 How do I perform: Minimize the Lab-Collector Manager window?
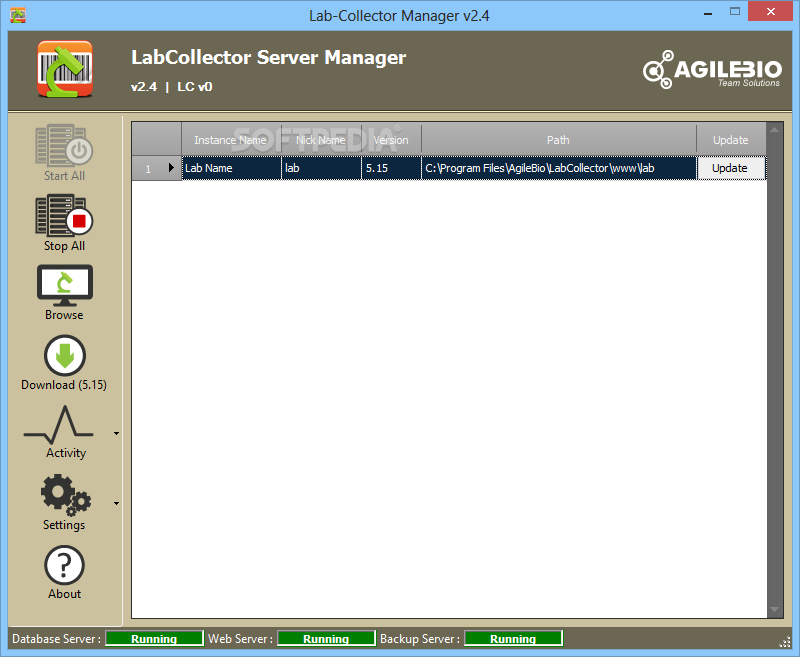pyautogui.click(x=708, y=13)
